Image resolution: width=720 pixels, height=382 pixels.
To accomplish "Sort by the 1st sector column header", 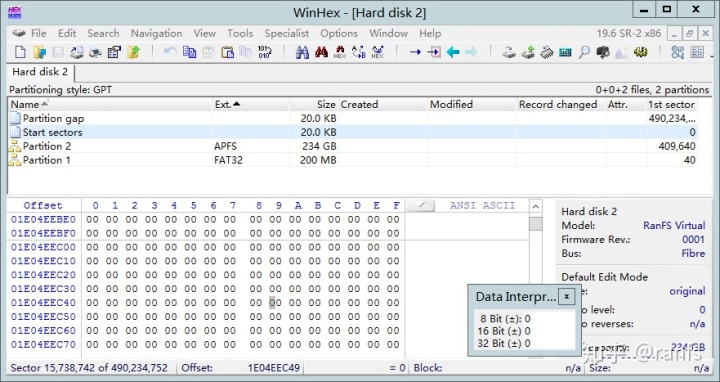I will click(672, 104).
